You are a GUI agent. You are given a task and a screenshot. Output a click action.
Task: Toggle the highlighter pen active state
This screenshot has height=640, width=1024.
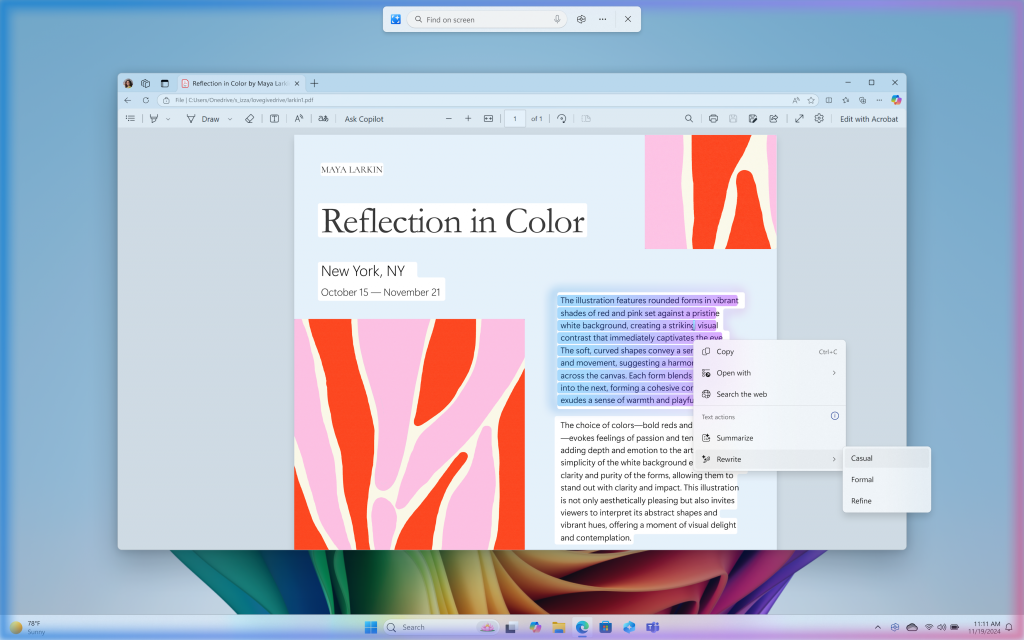[155, 118]
